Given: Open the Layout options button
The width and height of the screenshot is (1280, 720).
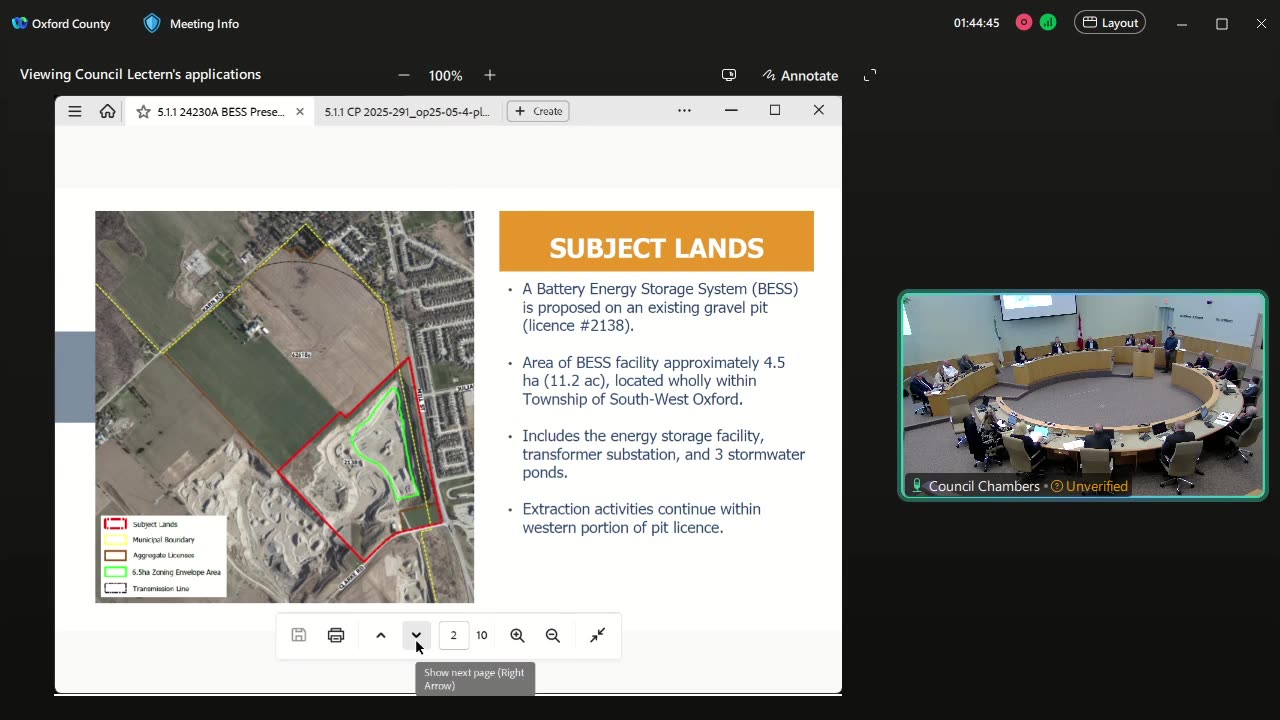Looking at the screenshot, I should pos(1110,22).
